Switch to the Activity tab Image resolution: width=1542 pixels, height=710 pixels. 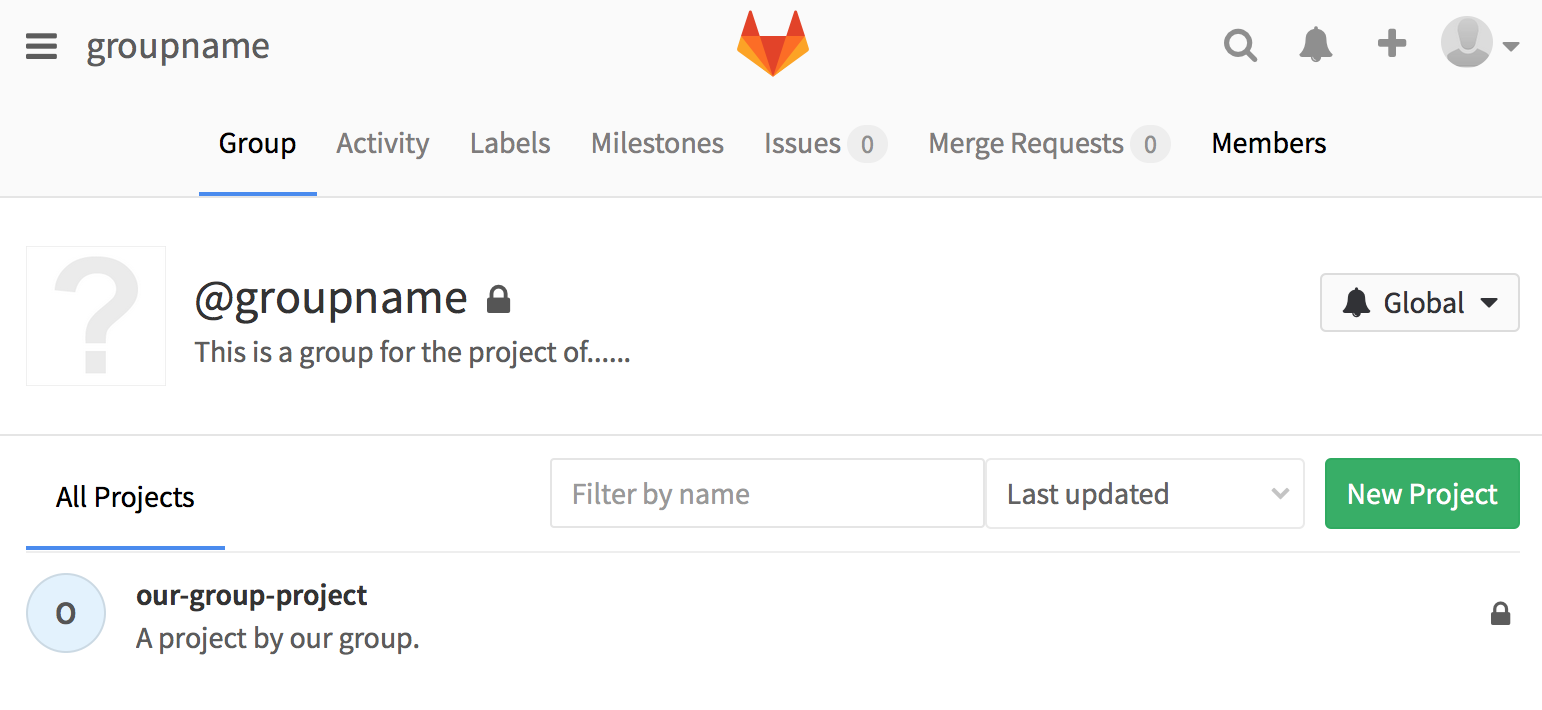coord(382,144)
